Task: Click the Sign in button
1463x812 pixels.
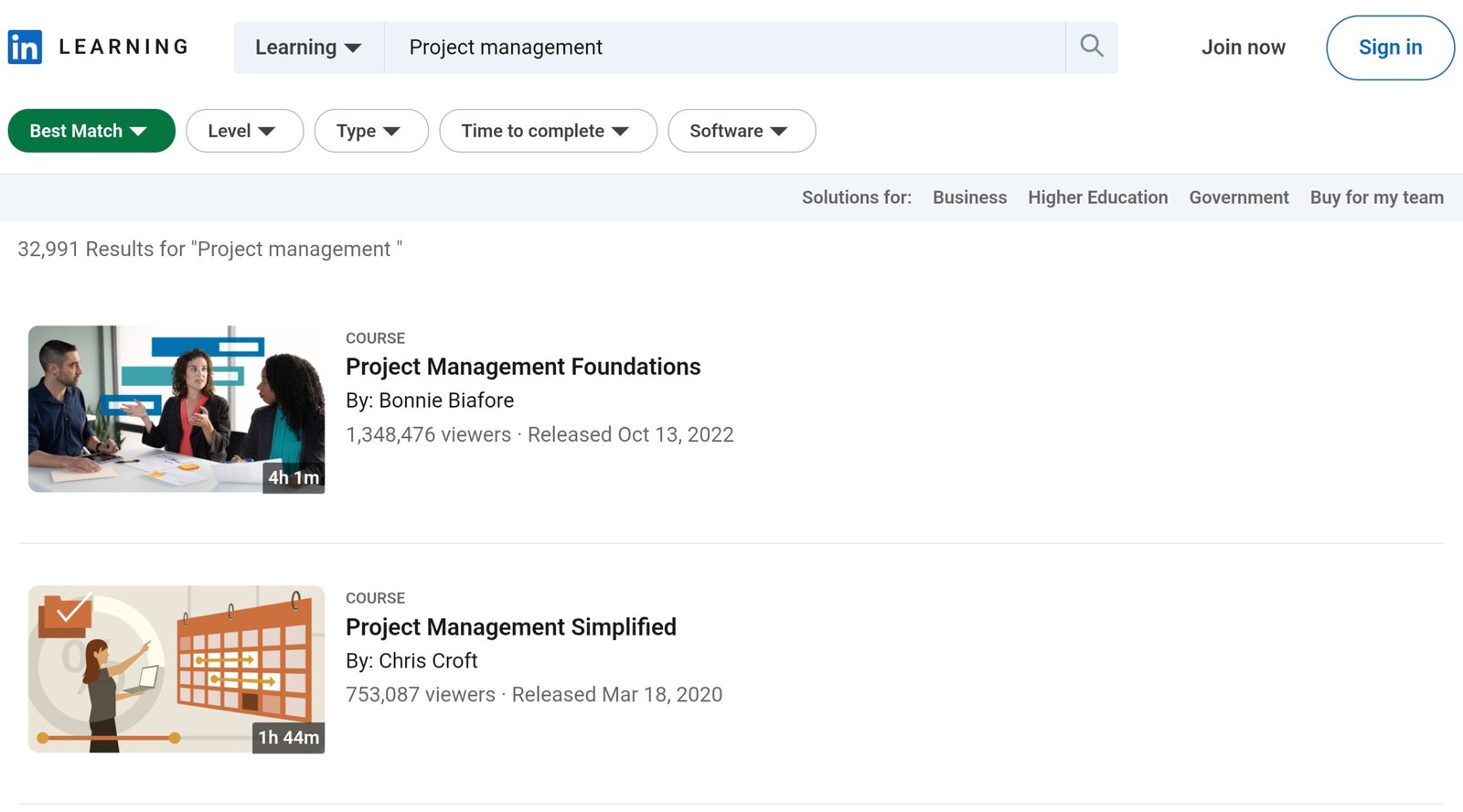Action: coord(1390,48)
